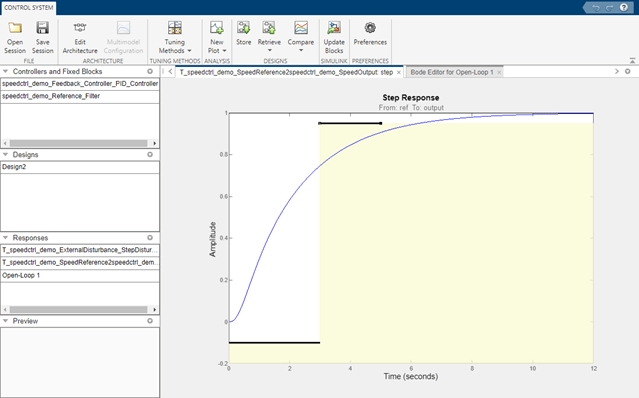Select Feedback_Controller_PID_Controller block

coord(80,84)
